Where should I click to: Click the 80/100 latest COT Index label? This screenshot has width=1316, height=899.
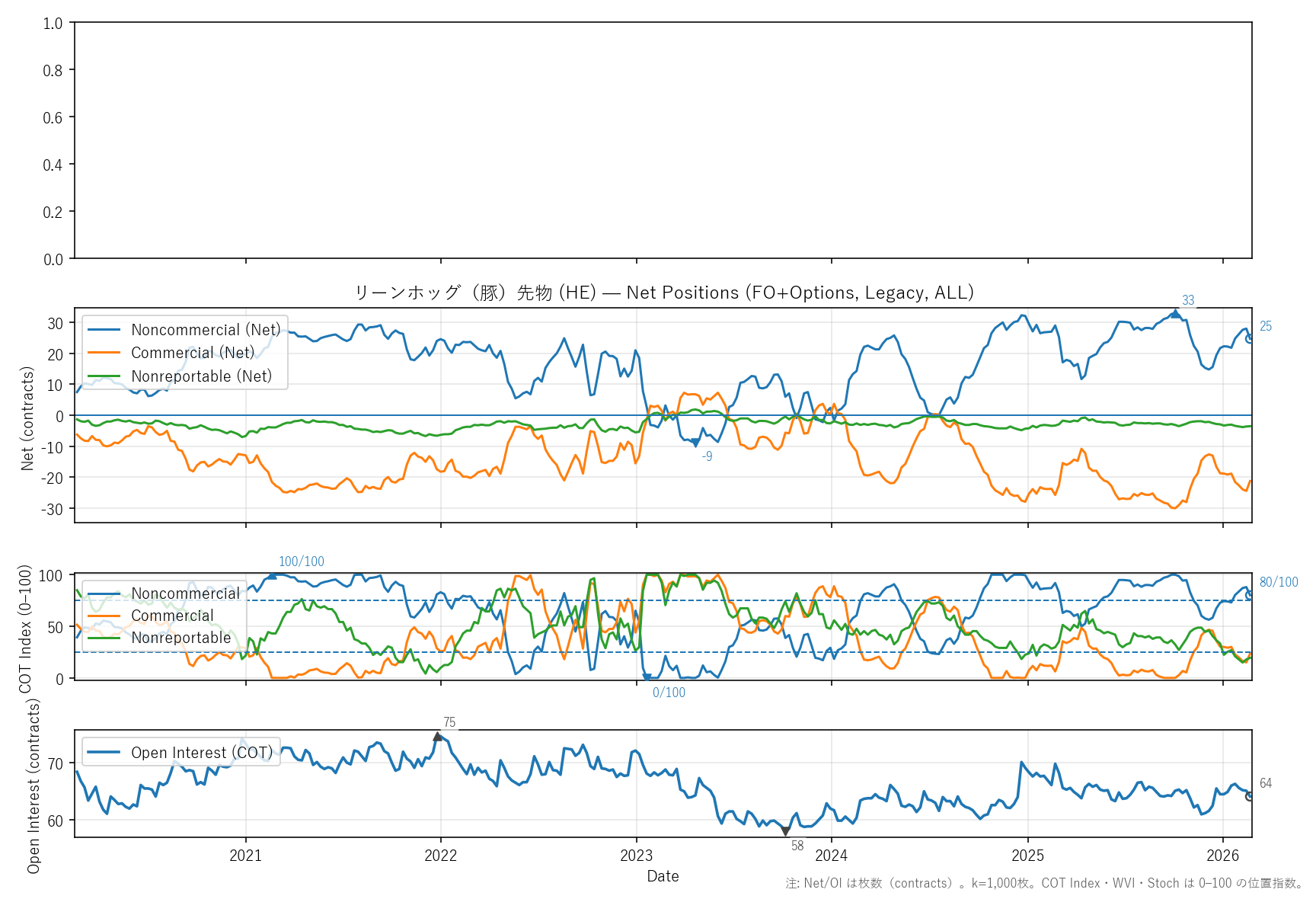[1278, 582]
